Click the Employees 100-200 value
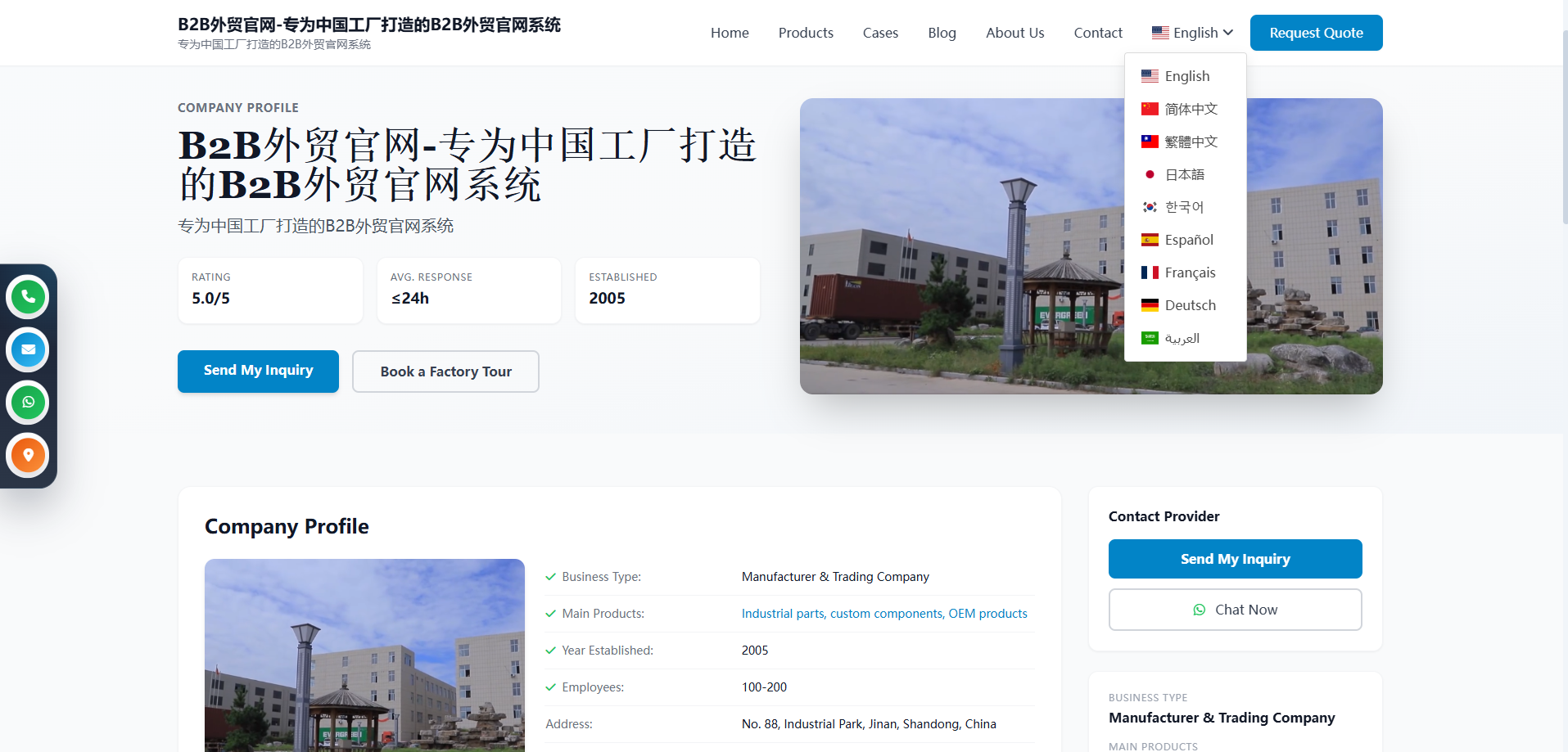Image resolution: width=1568 pixels, height=752 pixels. [x=764, y=687]
